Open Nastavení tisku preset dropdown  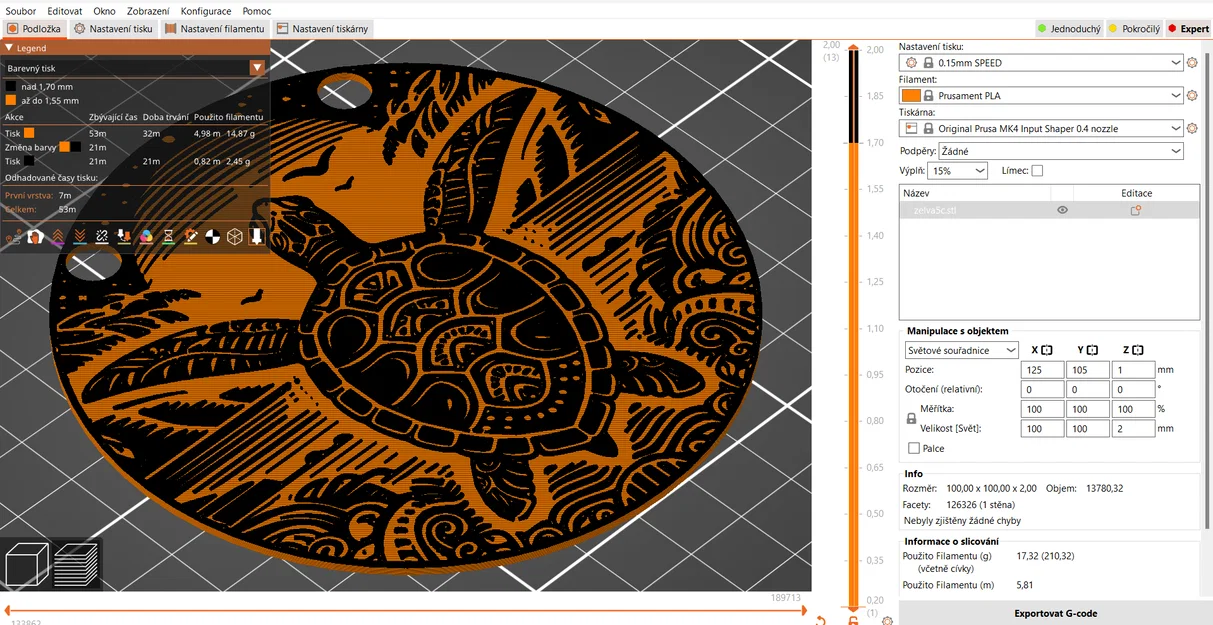1041,62
